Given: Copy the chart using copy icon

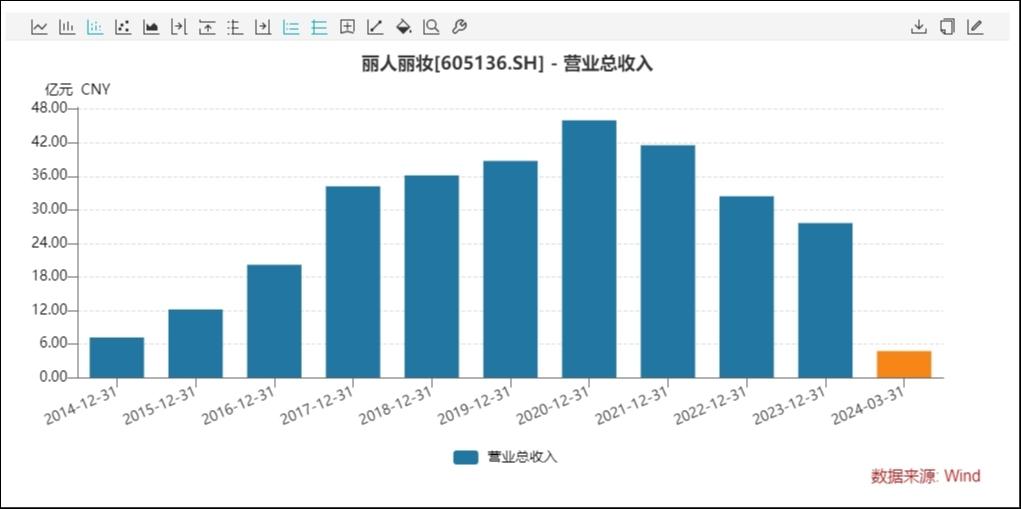Looking at the screenshot, I should 947,27.
